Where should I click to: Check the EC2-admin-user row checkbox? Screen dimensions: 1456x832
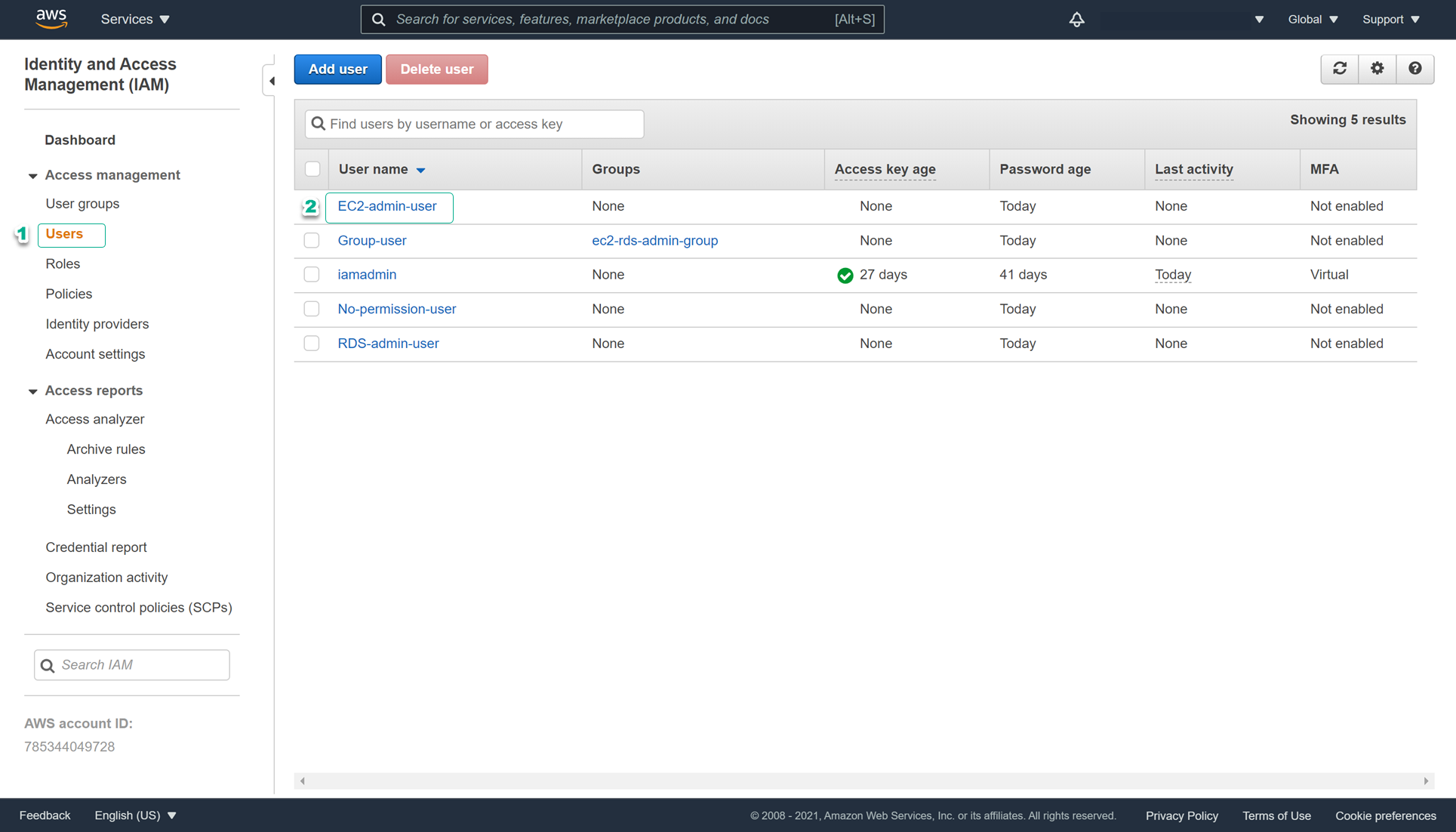(311, 206)
